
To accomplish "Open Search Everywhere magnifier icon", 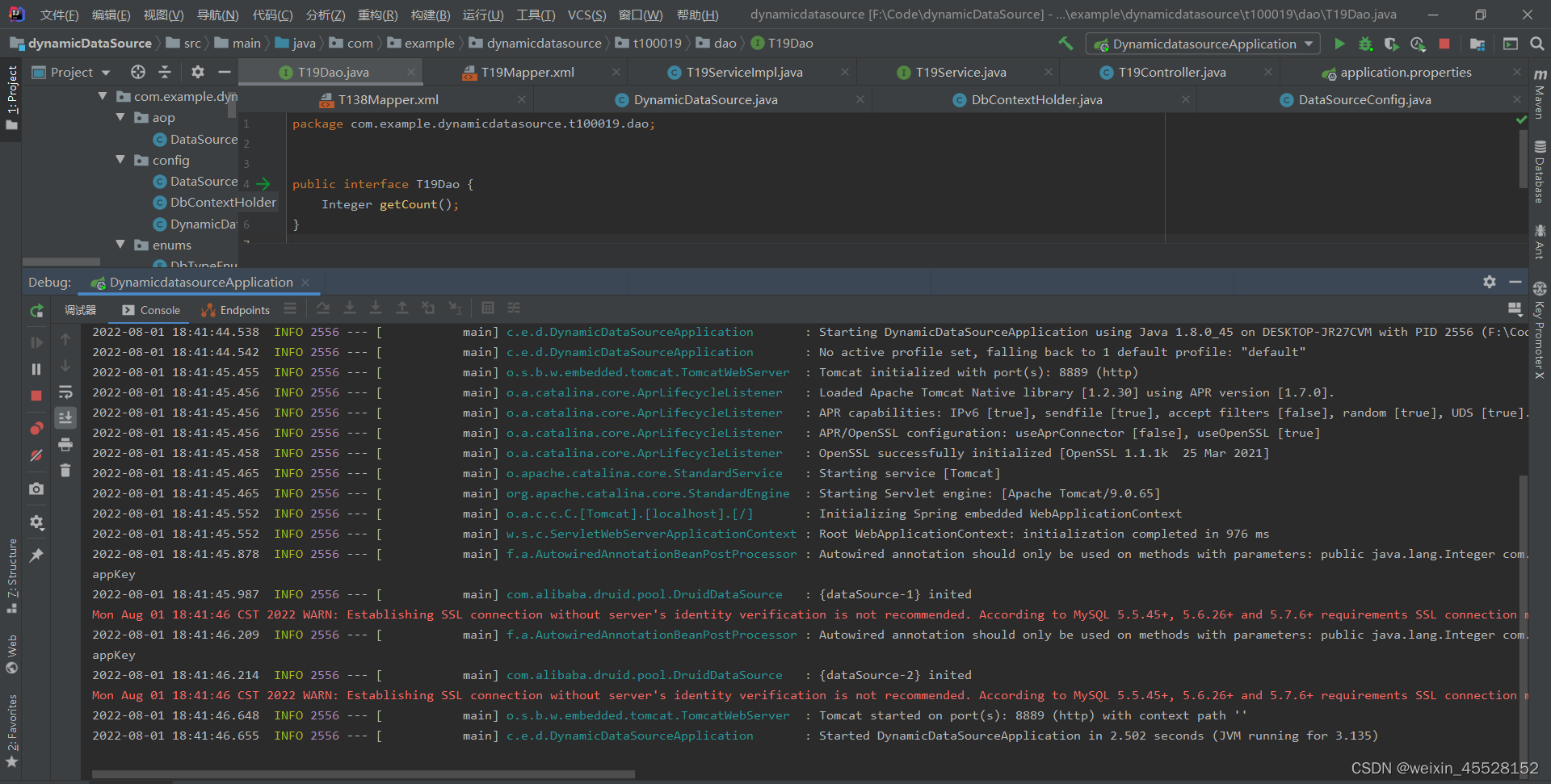I will [x=1537, y=44].
